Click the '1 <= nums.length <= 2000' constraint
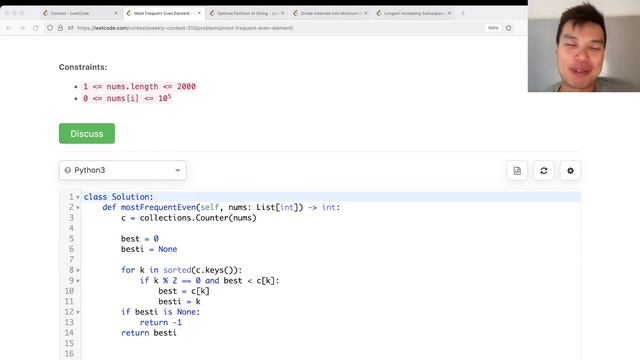The image size is (640, 360). [140, 87]
